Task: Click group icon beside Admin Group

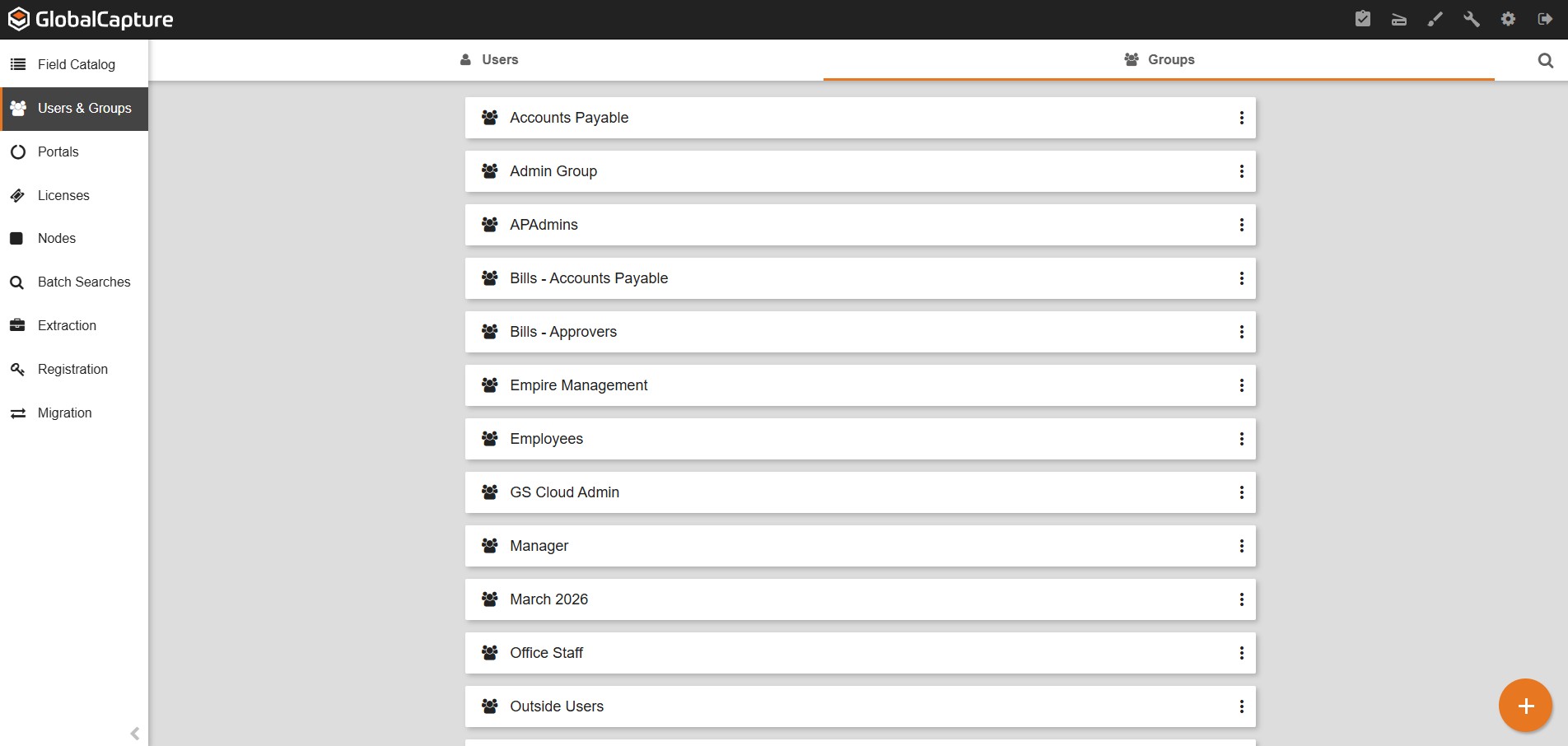Action: pos(489,171)
